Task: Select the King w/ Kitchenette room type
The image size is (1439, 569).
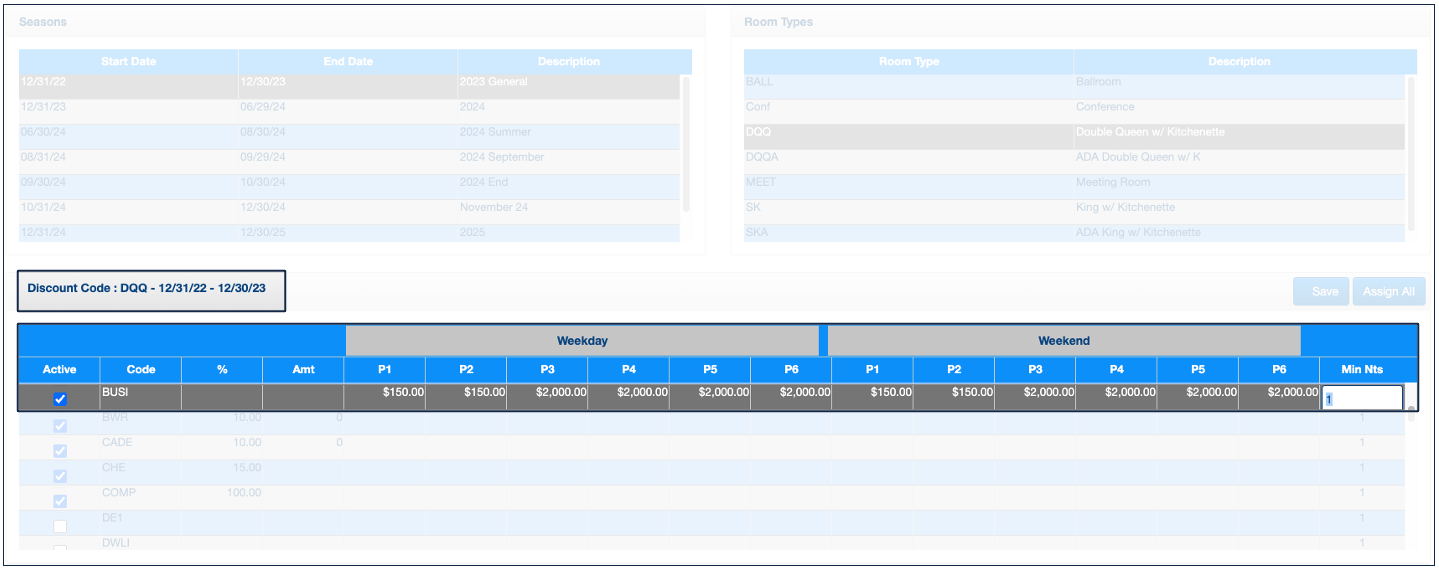Action: 1074,207
